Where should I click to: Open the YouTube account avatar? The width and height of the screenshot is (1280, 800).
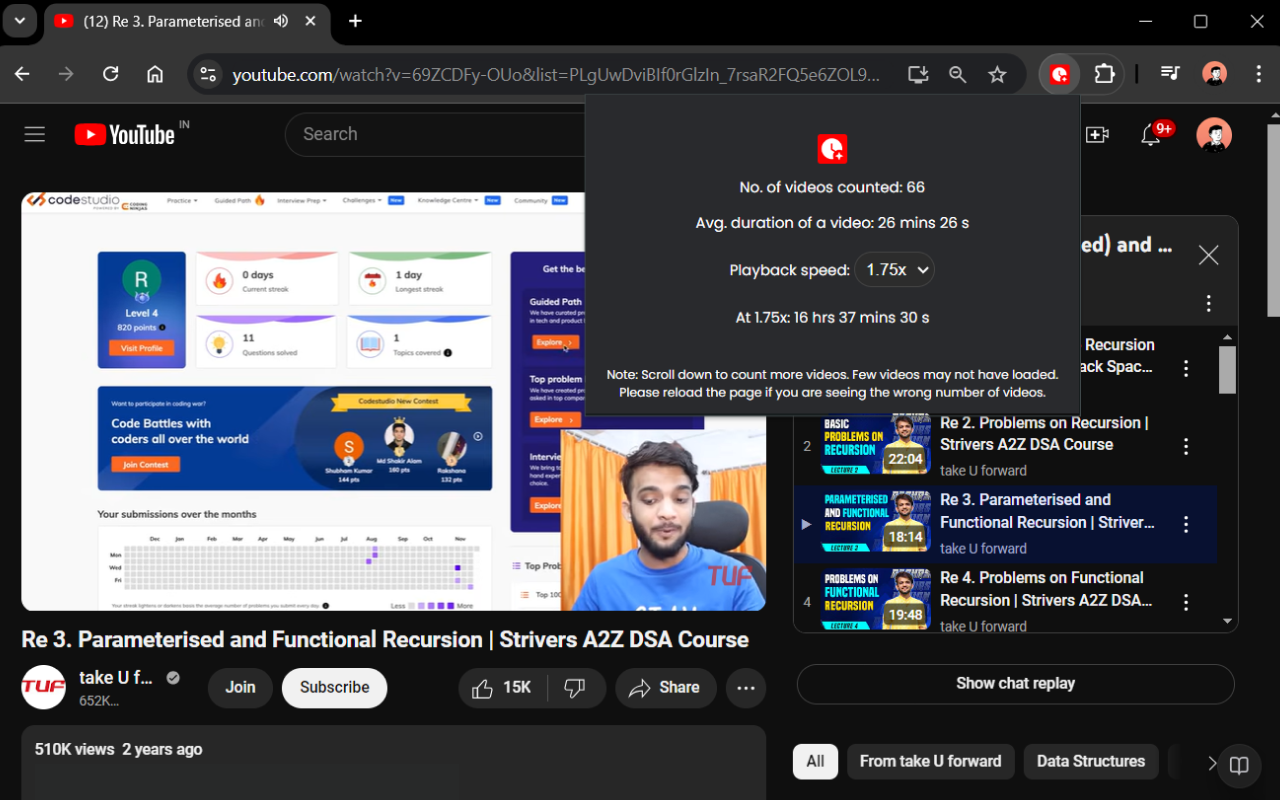click(1214, 134)
